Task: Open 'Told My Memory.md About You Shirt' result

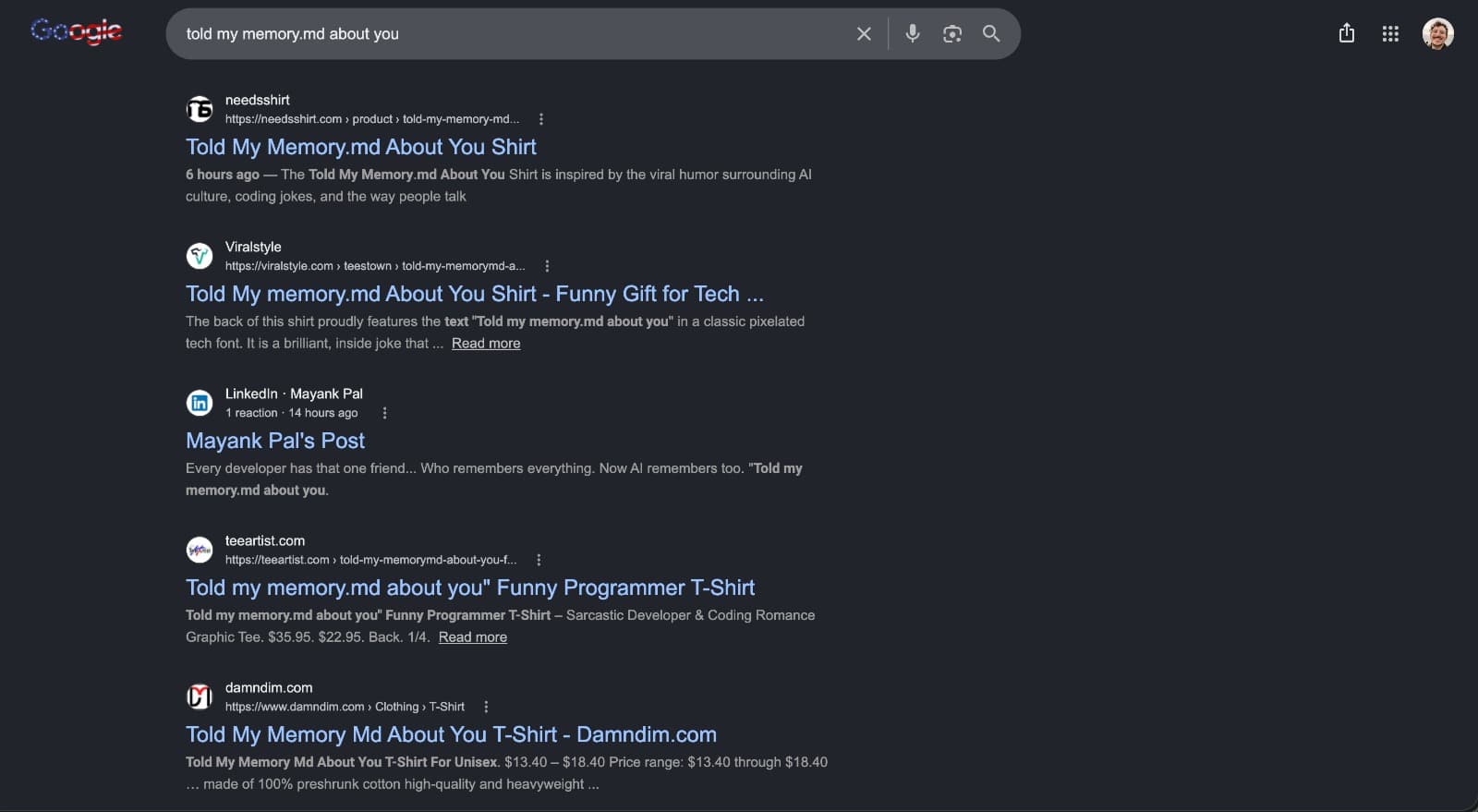Action: click(x=361, y=147)
